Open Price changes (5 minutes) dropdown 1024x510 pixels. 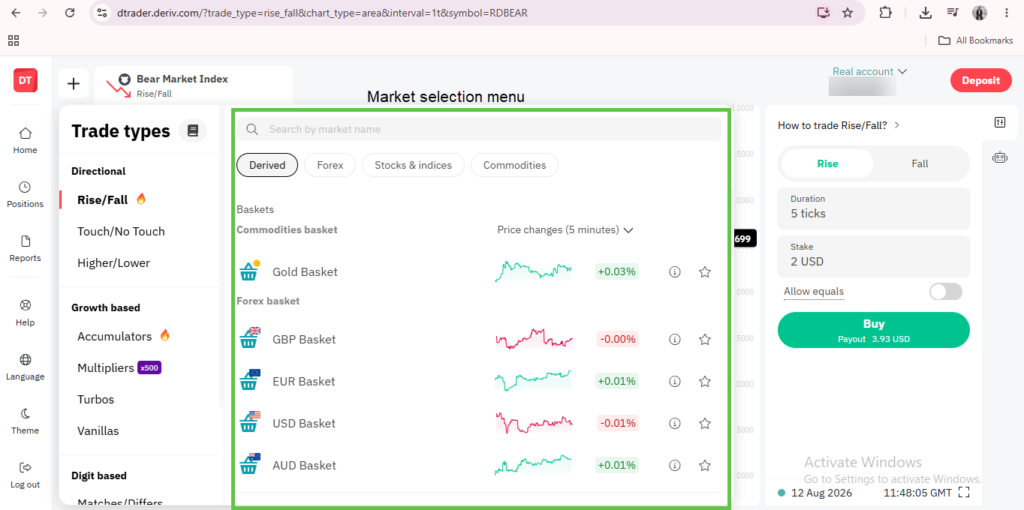[x=566, y=230]
